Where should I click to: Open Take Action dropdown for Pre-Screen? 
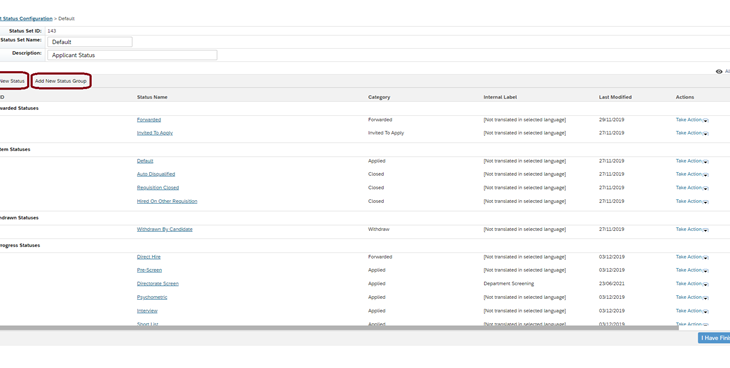pos(692,270)
